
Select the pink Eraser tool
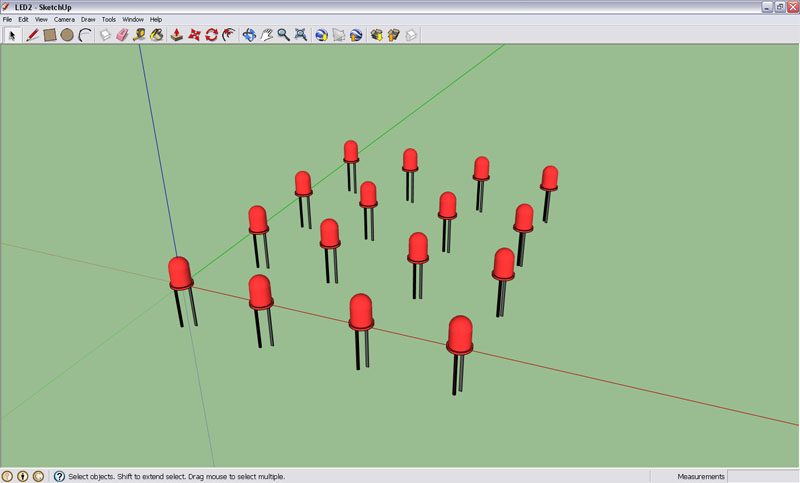click(x=122, y=35)
